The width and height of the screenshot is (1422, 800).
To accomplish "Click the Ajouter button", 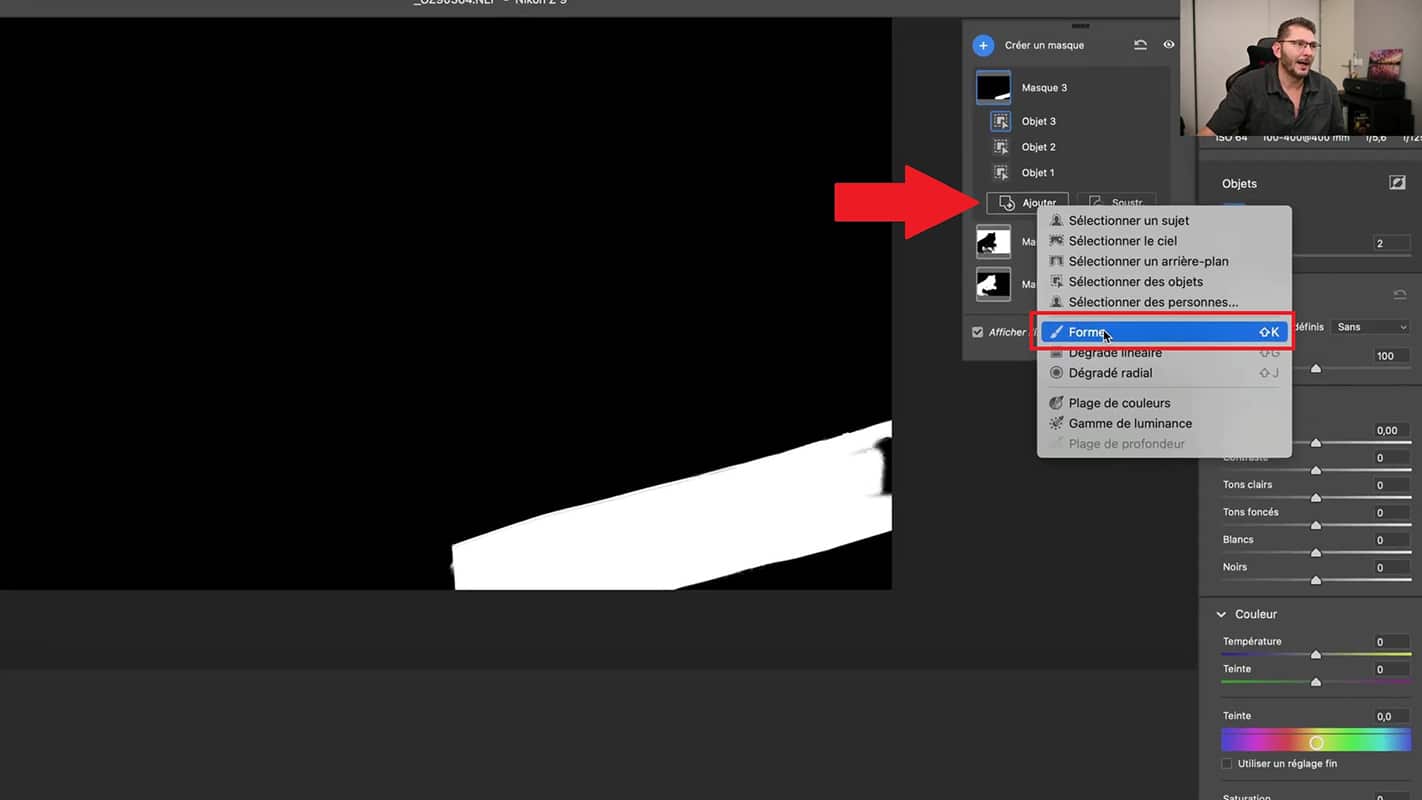I will 1027,203.
